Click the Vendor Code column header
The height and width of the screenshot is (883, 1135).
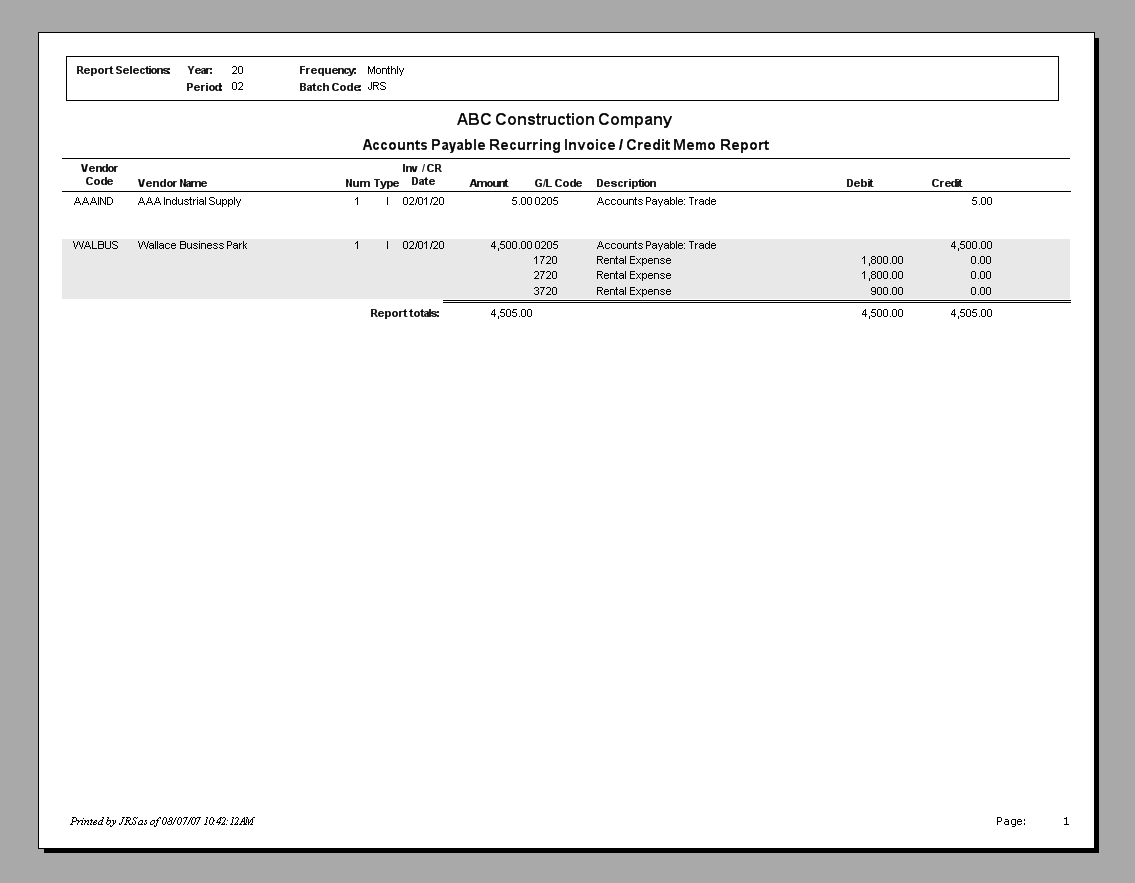99,174
